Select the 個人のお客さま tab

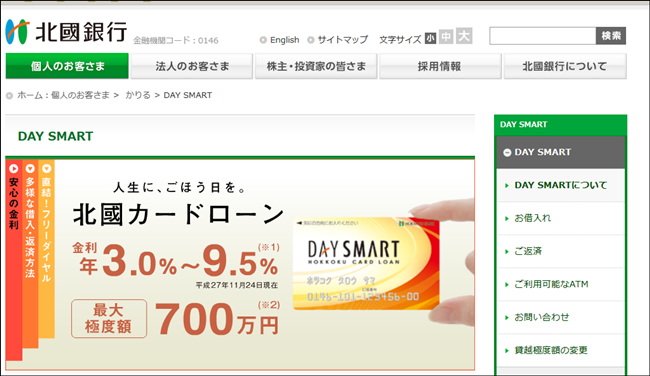pyautogui.click(x=67, y=66)
